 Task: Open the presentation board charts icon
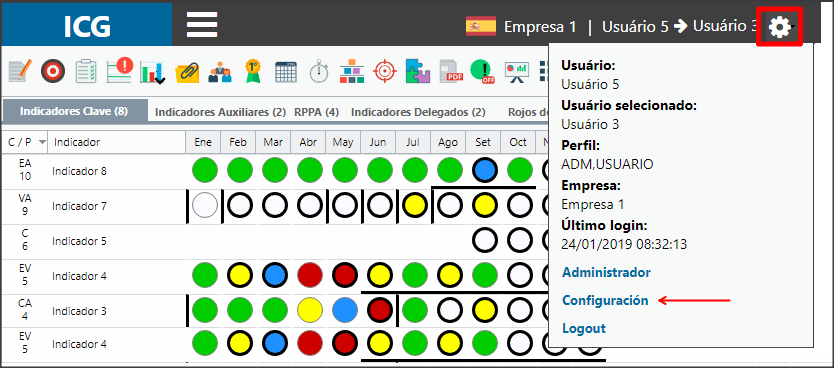pos(516,72)
